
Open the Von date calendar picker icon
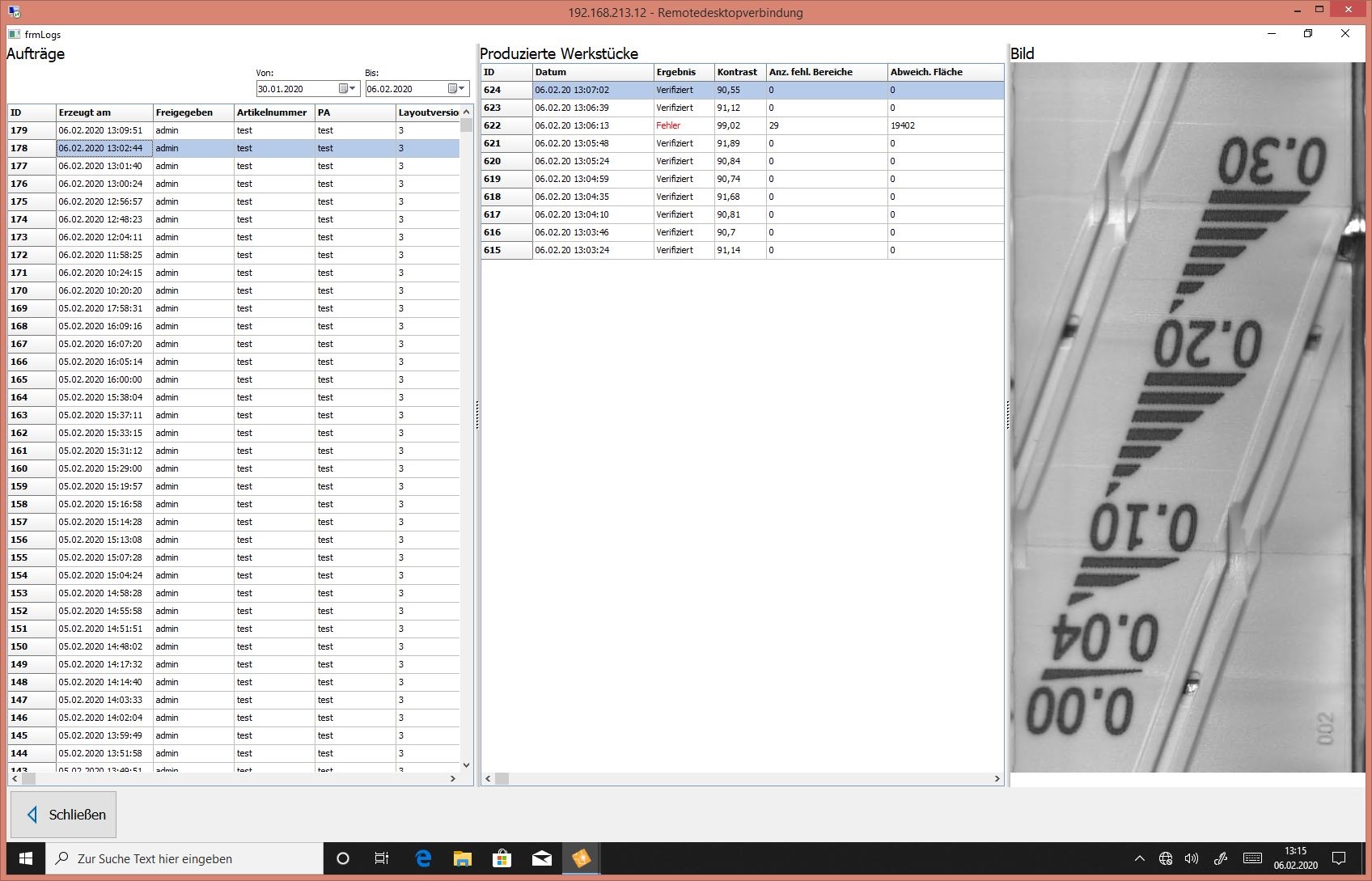coord(343,89)
